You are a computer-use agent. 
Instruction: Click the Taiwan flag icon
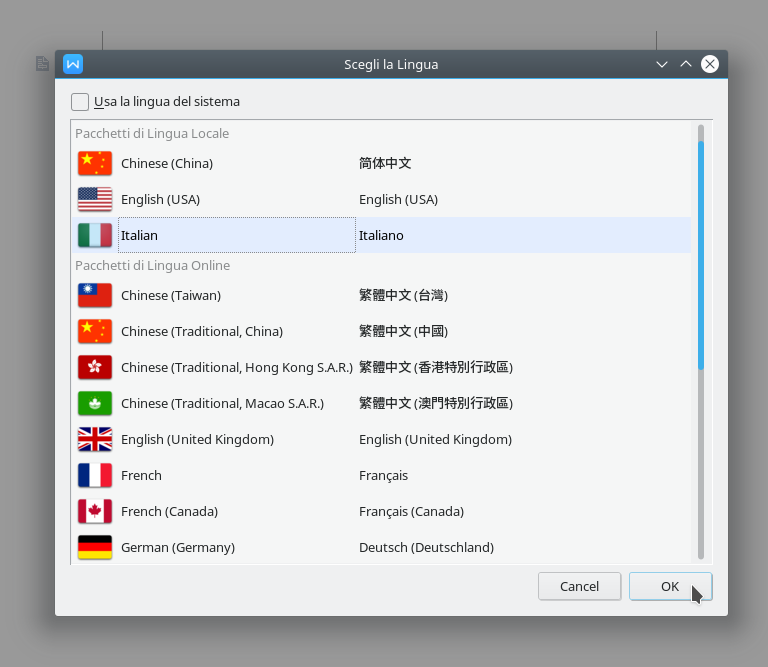95,295
